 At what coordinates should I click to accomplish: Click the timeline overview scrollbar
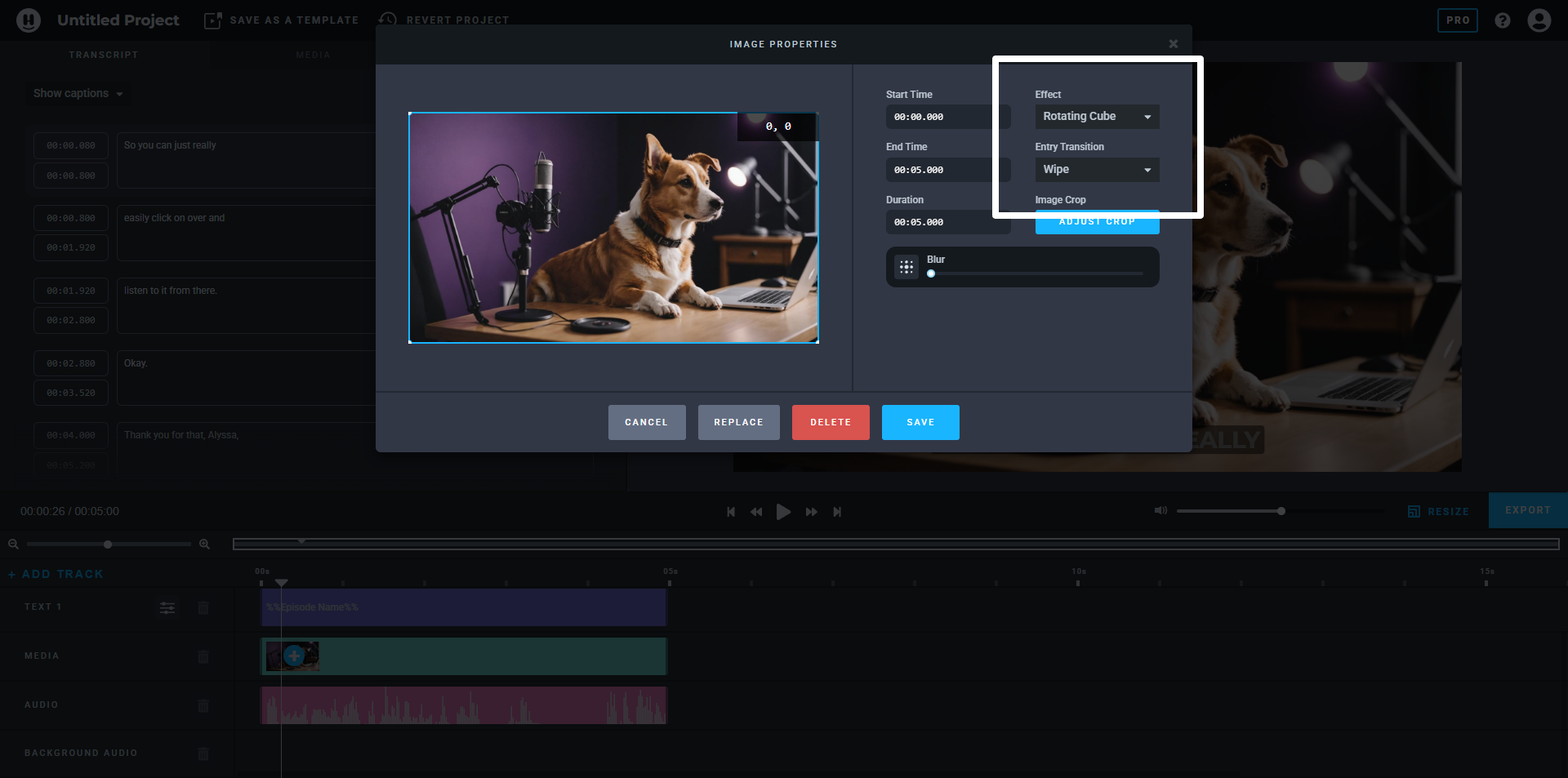(896, 544)
